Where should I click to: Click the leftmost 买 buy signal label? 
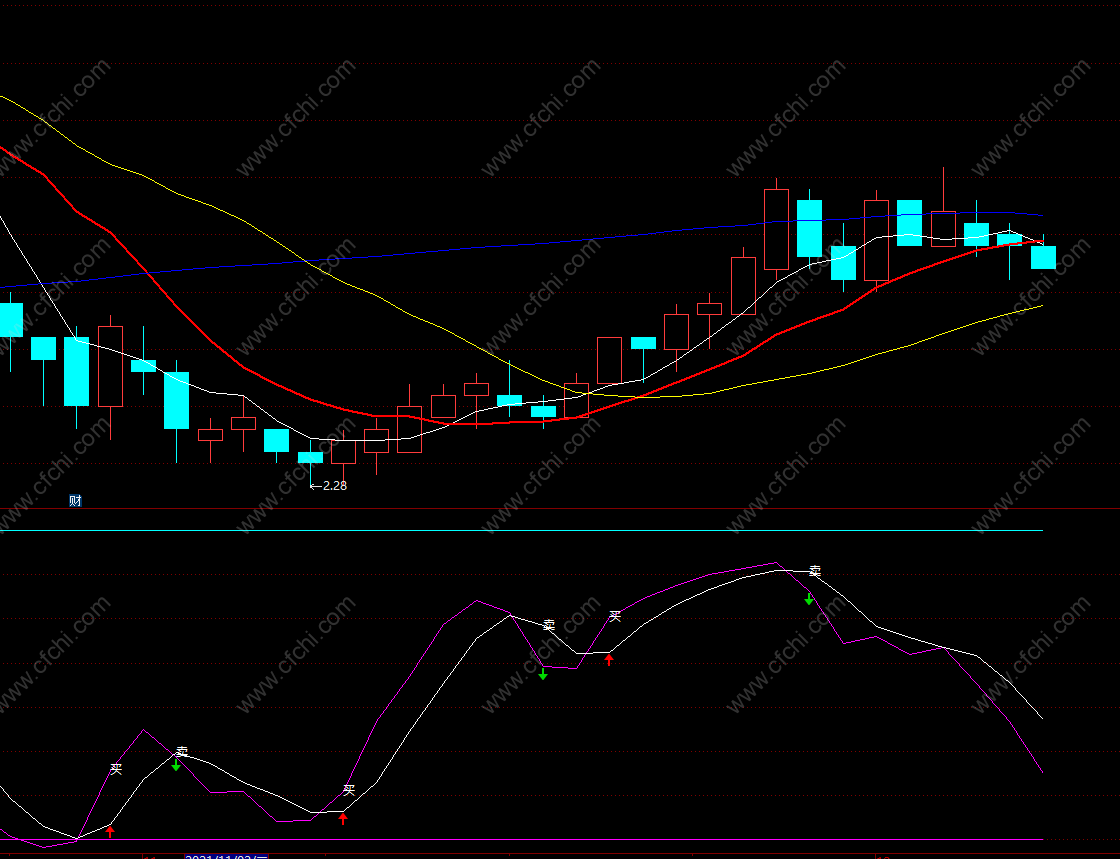tap(116, 769)
